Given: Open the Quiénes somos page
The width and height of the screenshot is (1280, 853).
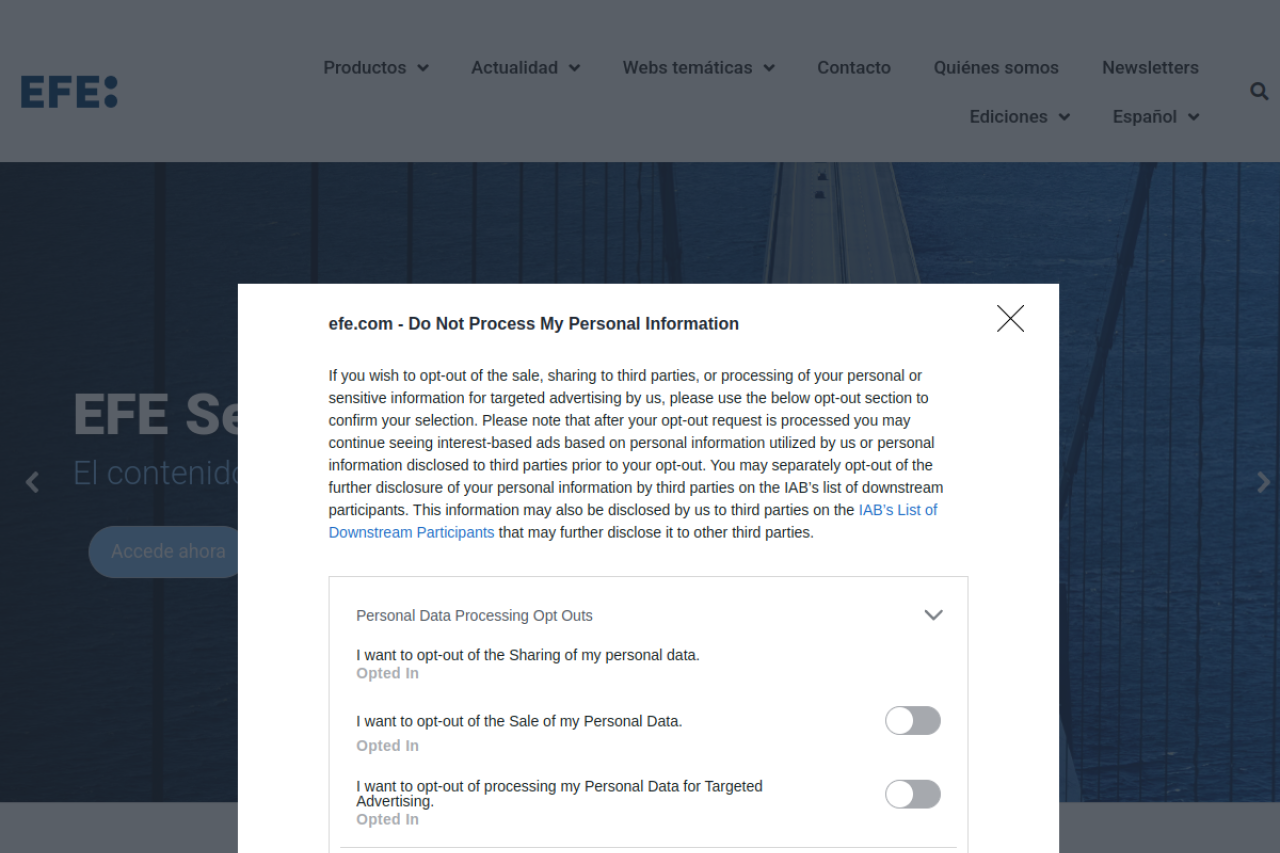Looking at the screenshot, I should click(996, 67).
